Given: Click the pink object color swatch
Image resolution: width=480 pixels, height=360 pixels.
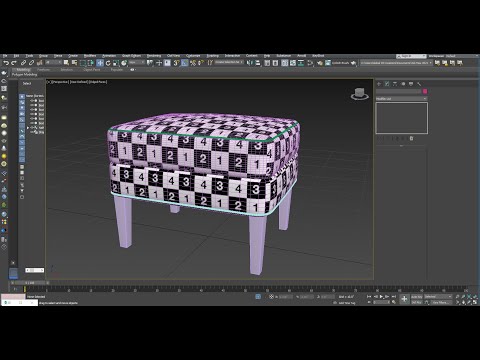Looking at the screenshot, I should pyautogui.click(x=425, y=91).
